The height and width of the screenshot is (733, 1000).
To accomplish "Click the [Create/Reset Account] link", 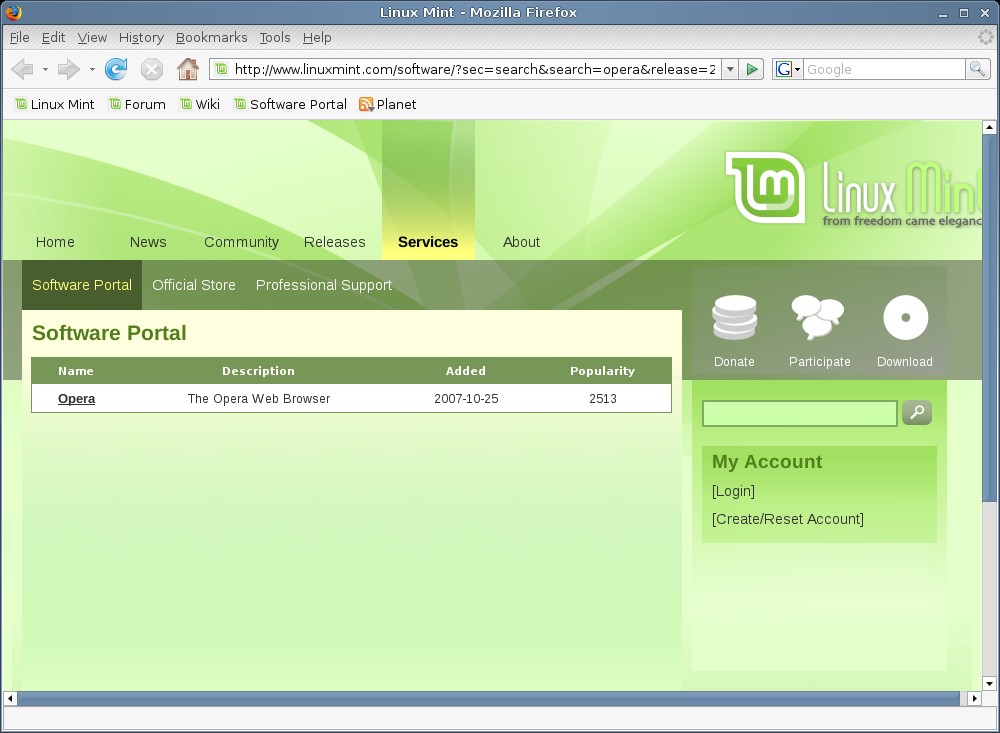I will pyautogui.click(x=788, y=519).
